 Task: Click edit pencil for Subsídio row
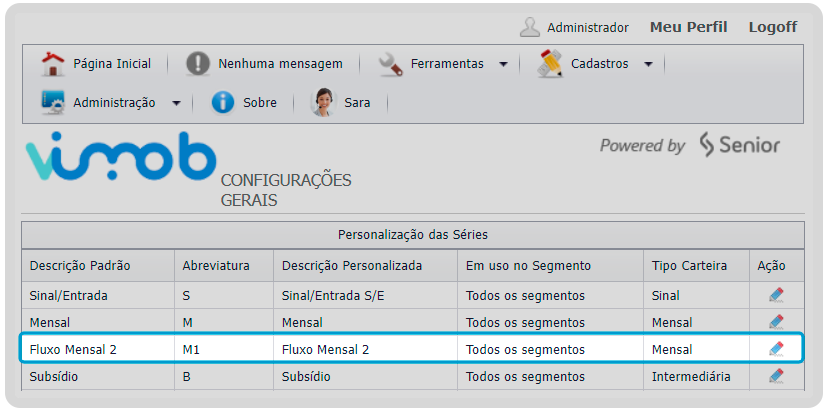click(776, 377)
